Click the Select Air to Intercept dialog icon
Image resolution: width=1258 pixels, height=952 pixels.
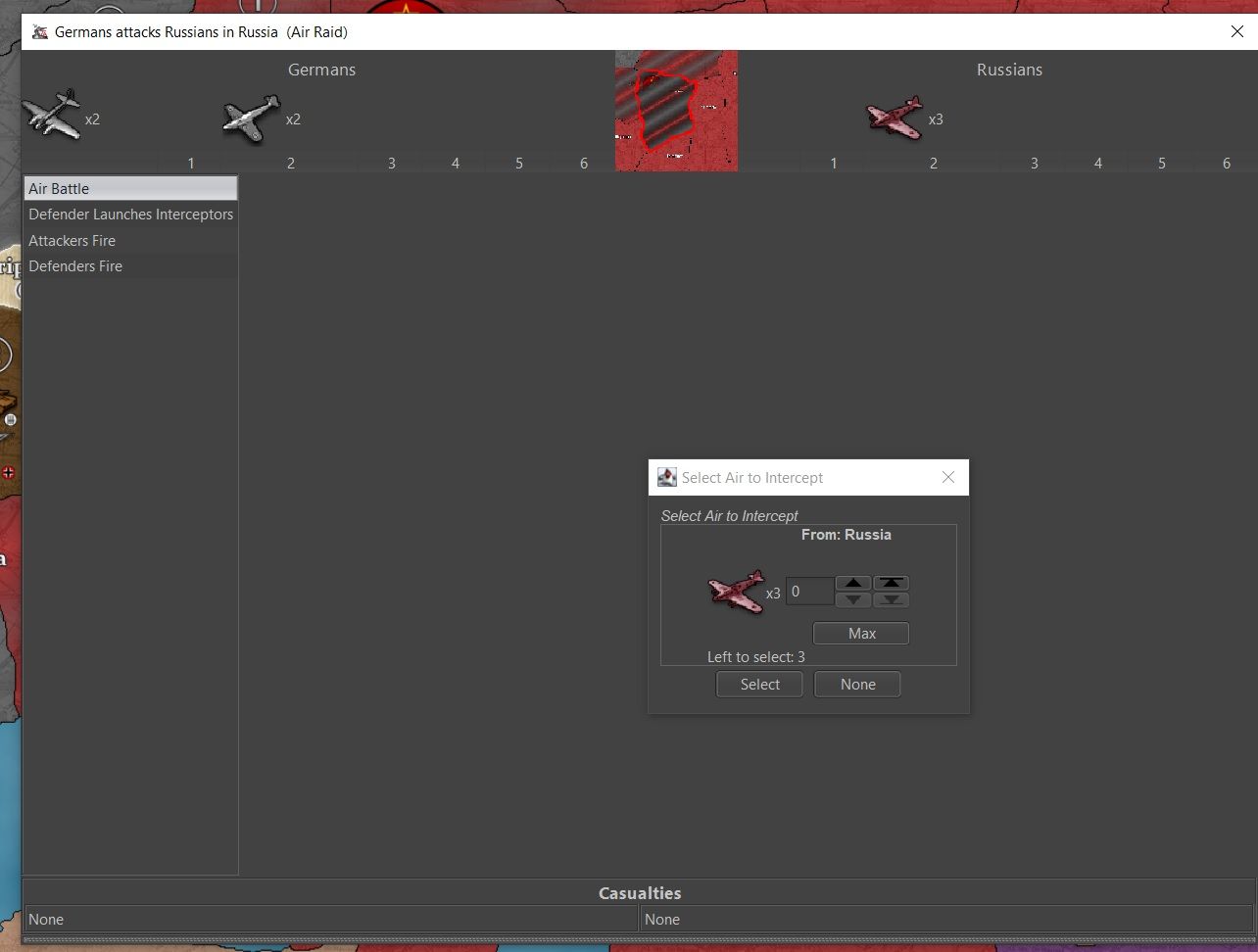point(667,477)
